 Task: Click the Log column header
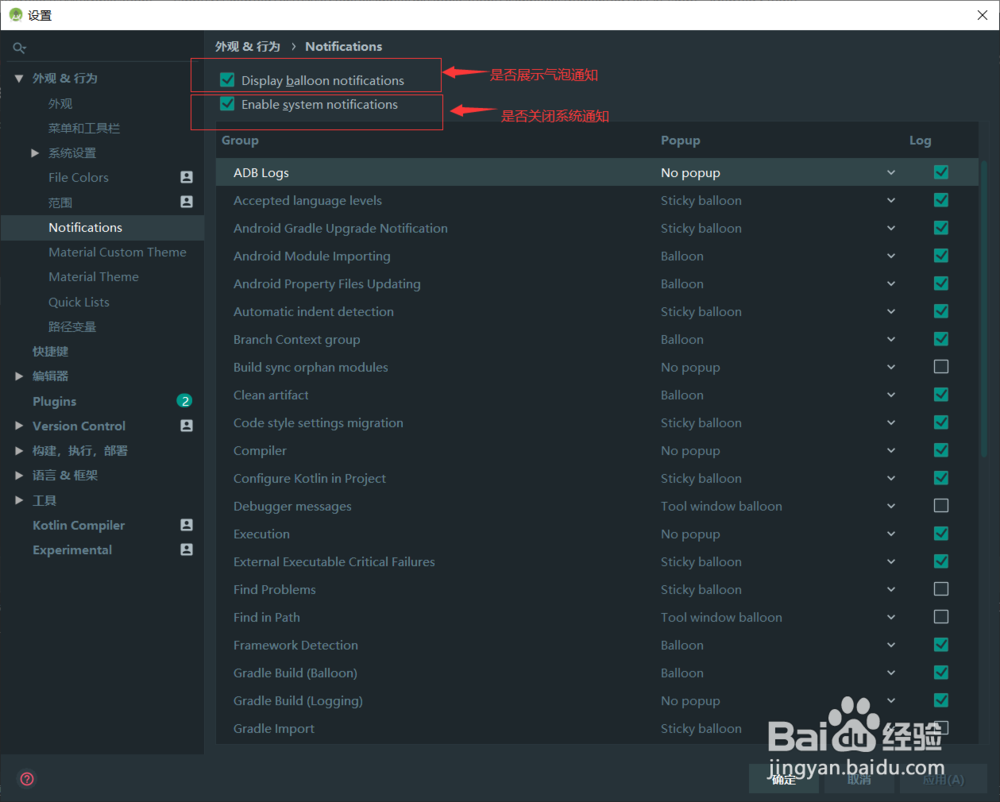point(920,140)
